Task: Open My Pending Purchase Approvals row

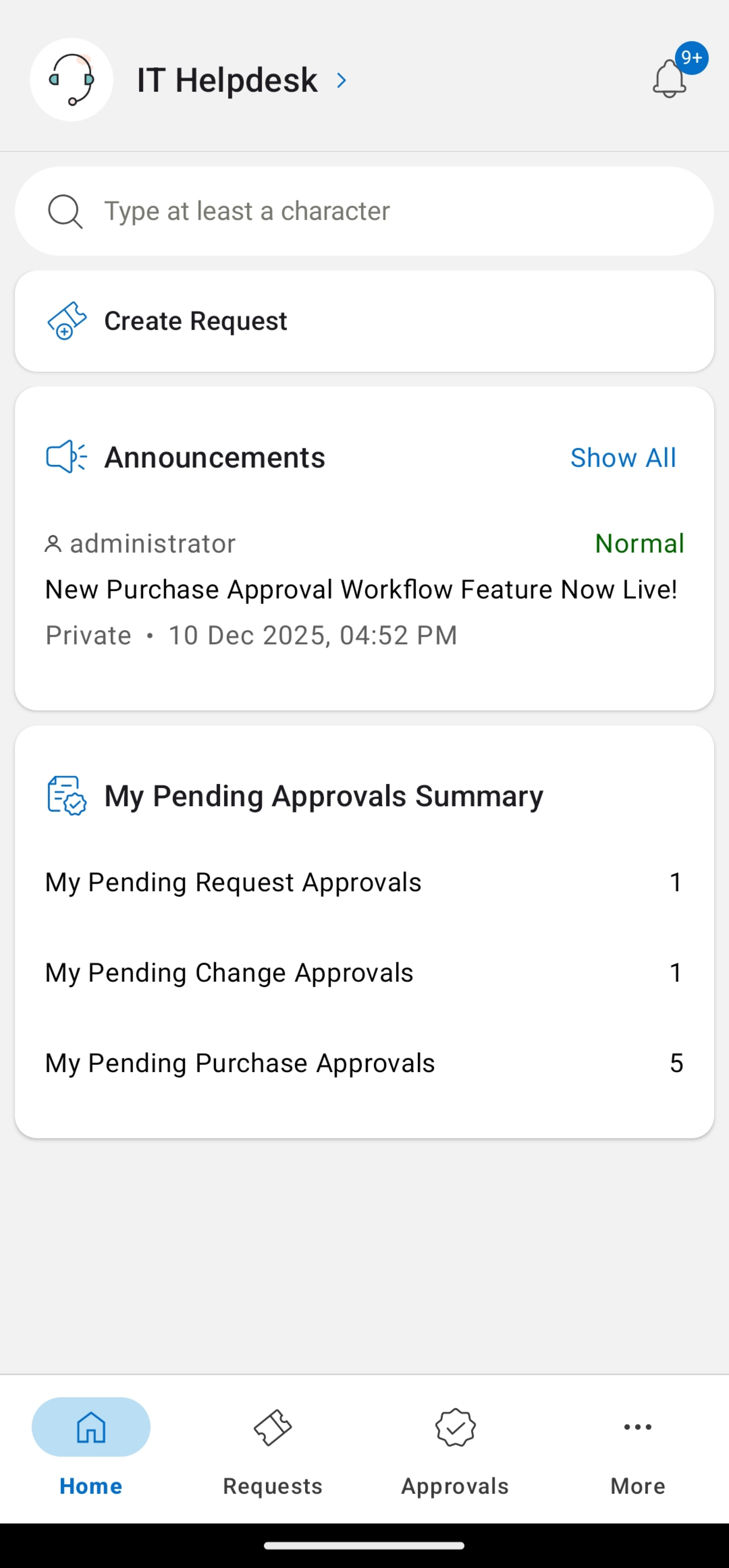Action: [x=363, y=1063]
